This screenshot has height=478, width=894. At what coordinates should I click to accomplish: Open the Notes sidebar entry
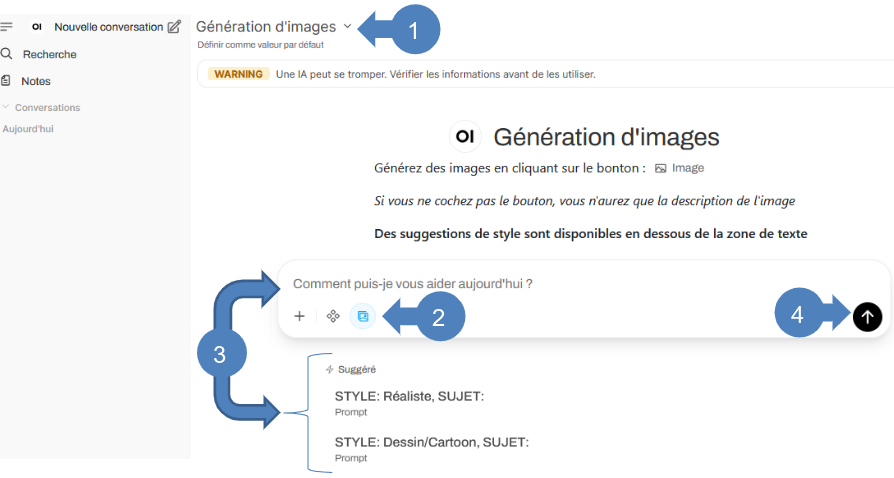click(x=36, y=81)
